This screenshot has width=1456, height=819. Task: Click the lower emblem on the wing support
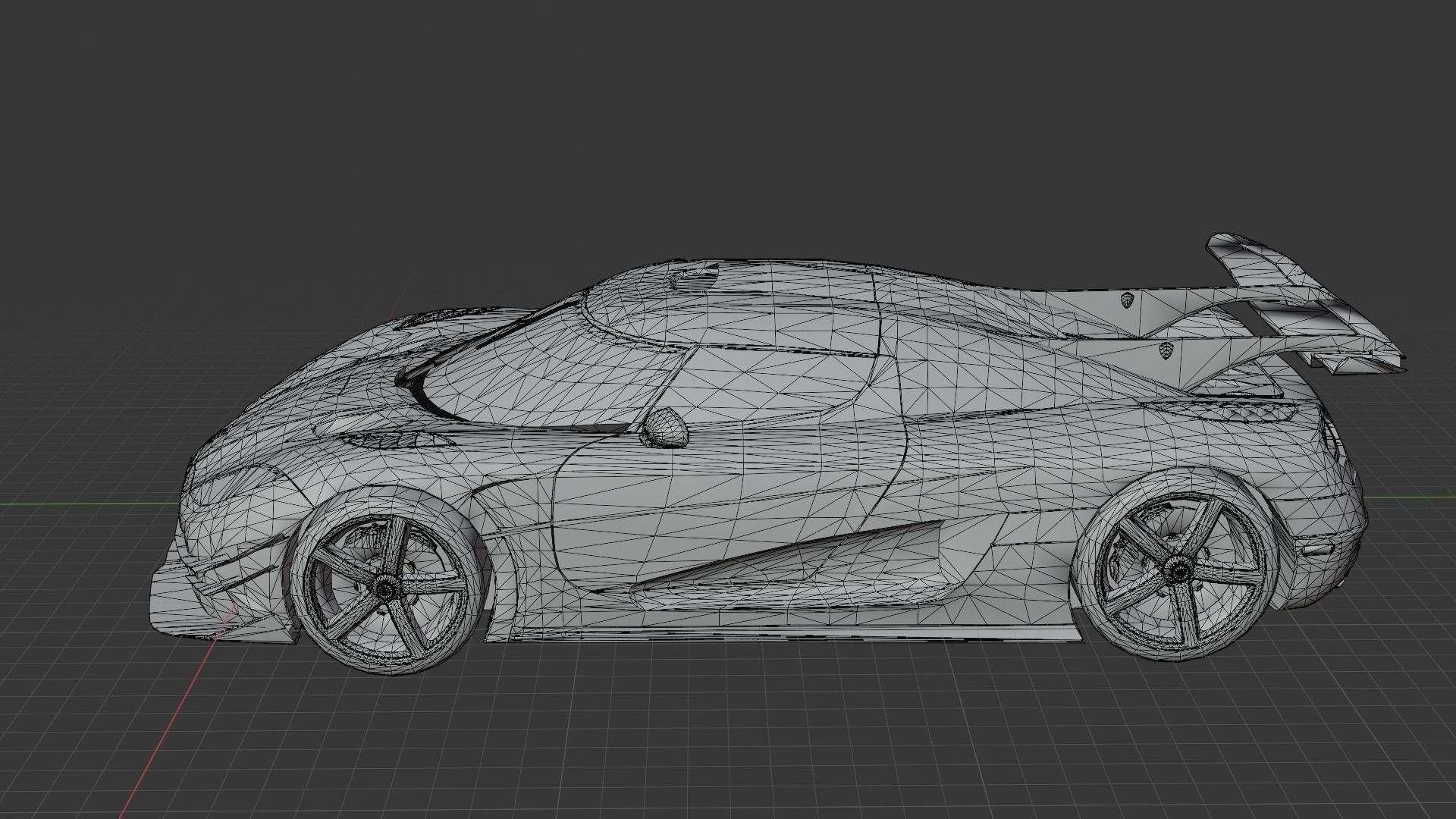(x=1167, y=352)
